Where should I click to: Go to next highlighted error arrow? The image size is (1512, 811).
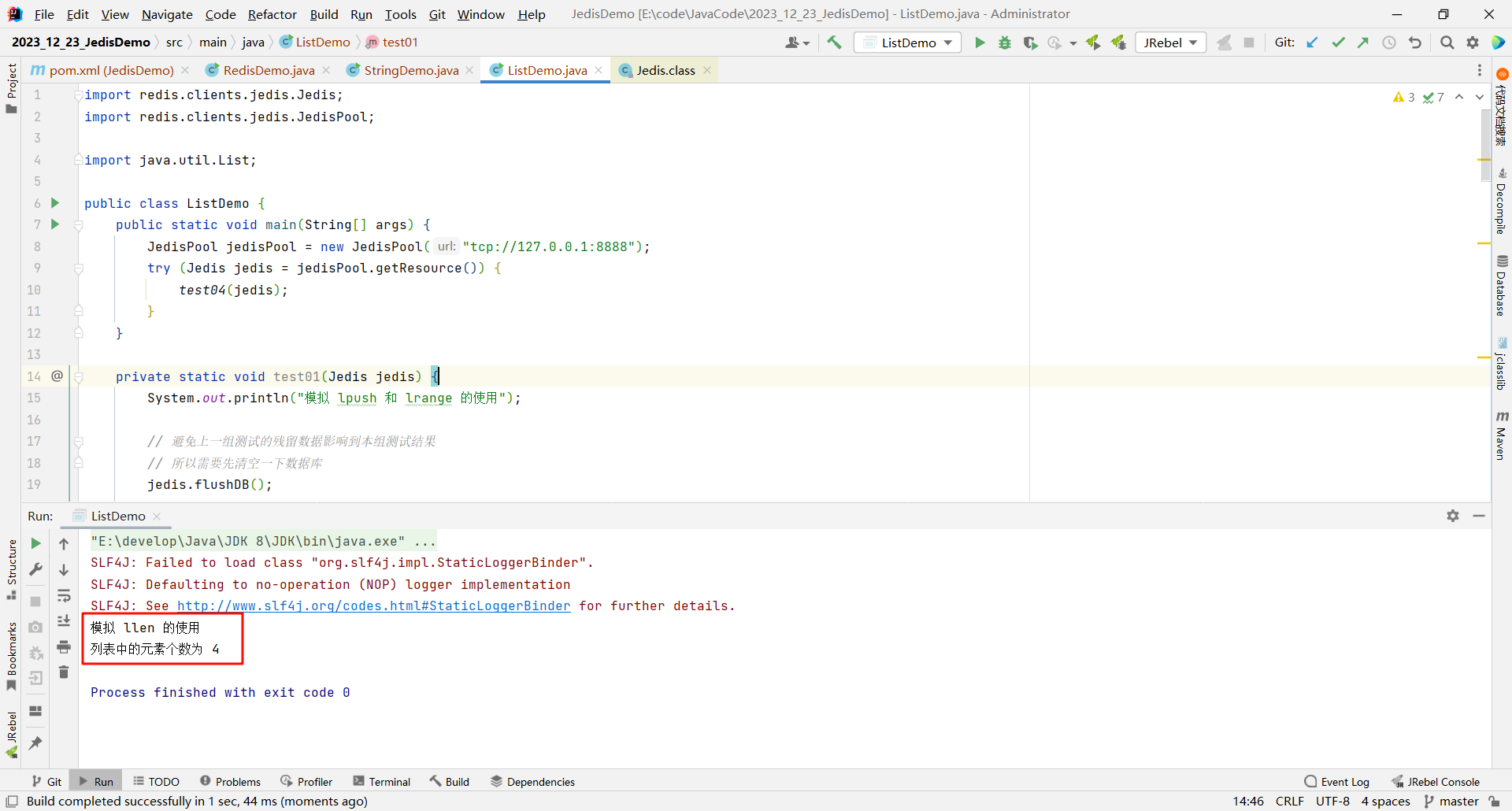tap(1479, 97)
